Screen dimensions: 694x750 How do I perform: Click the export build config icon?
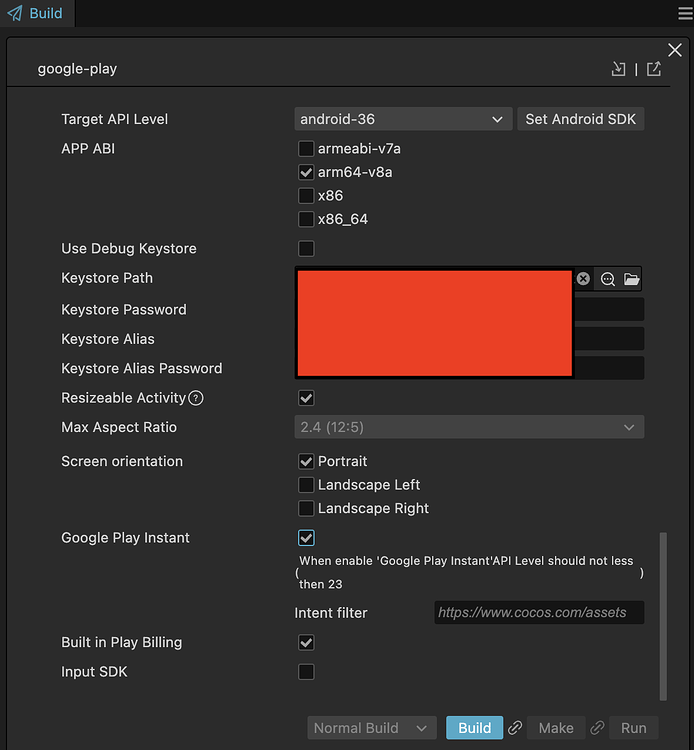click(x=654, y=69)
